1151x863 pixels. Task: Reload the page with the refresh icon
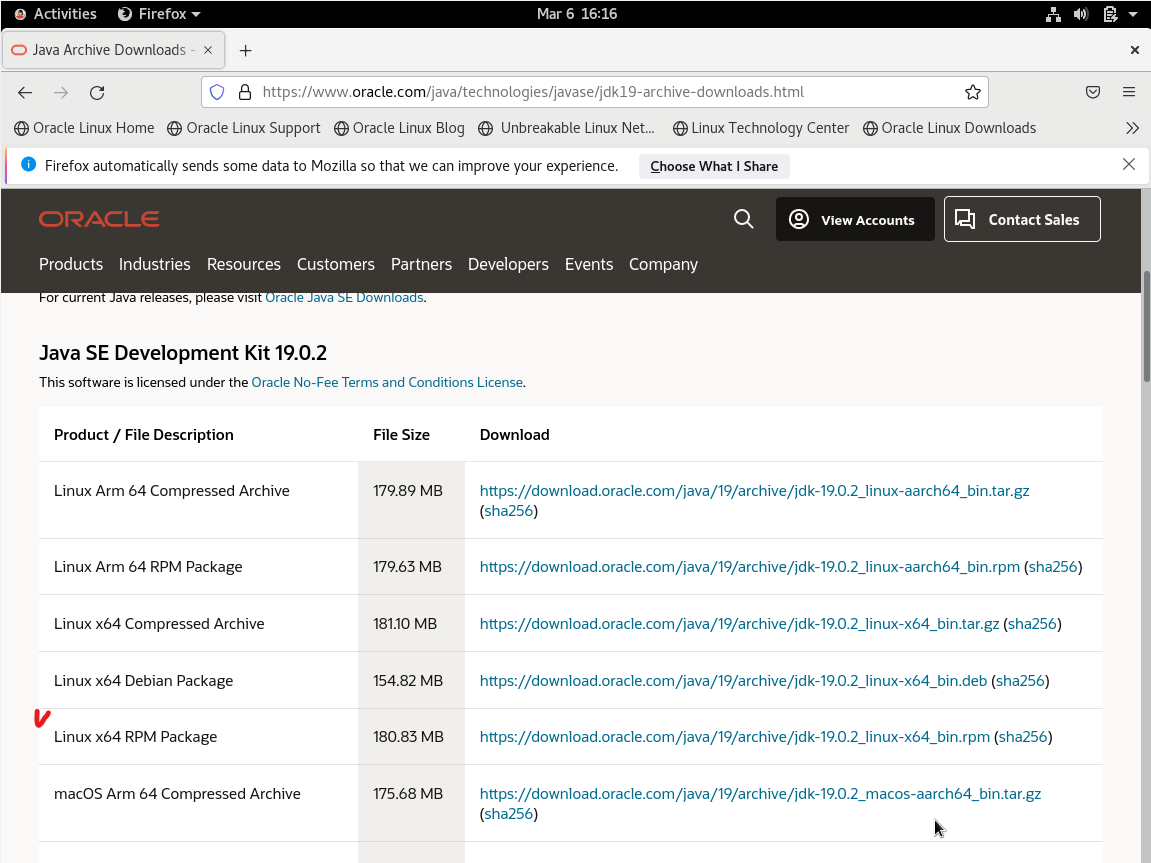[97, 92]
